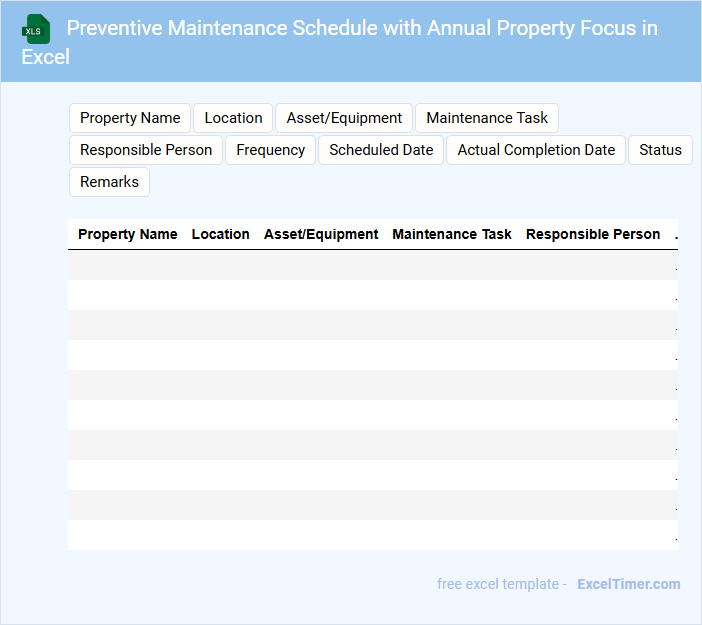This screenshot has width=702, height=625.
Task: Click the page title heading text
Action: 362,28
